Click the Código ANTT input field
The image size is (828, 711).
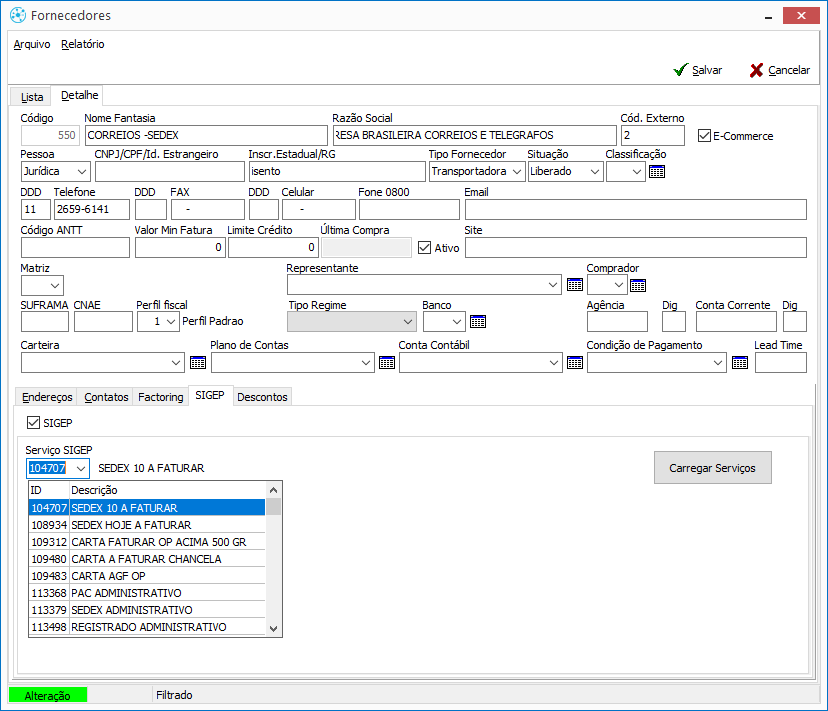(x=76, y=247)
